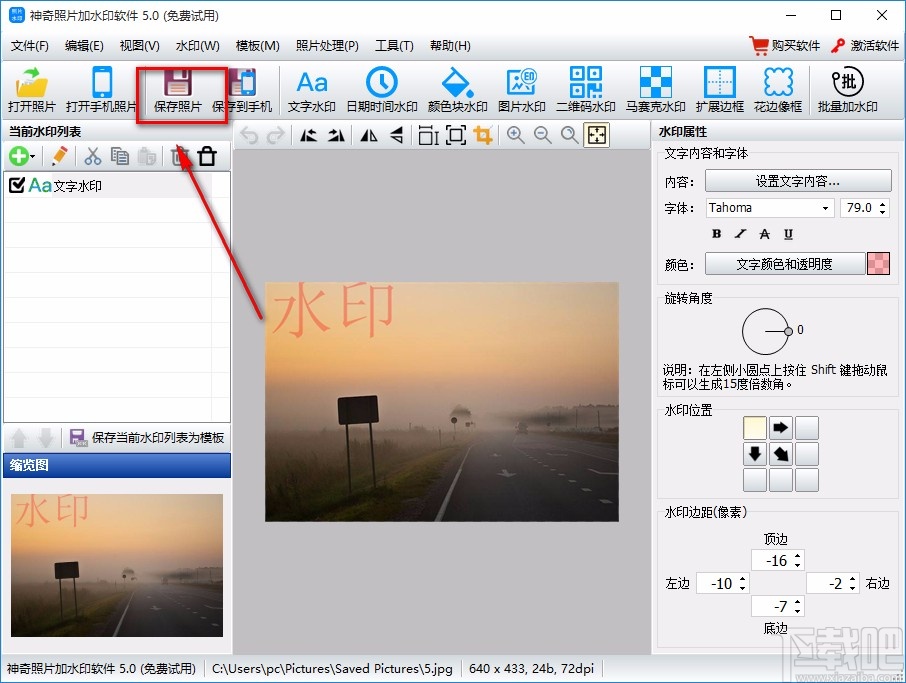906x683 pixels.
Task: Open the 模板(M) menu
Action: point(258,46)
